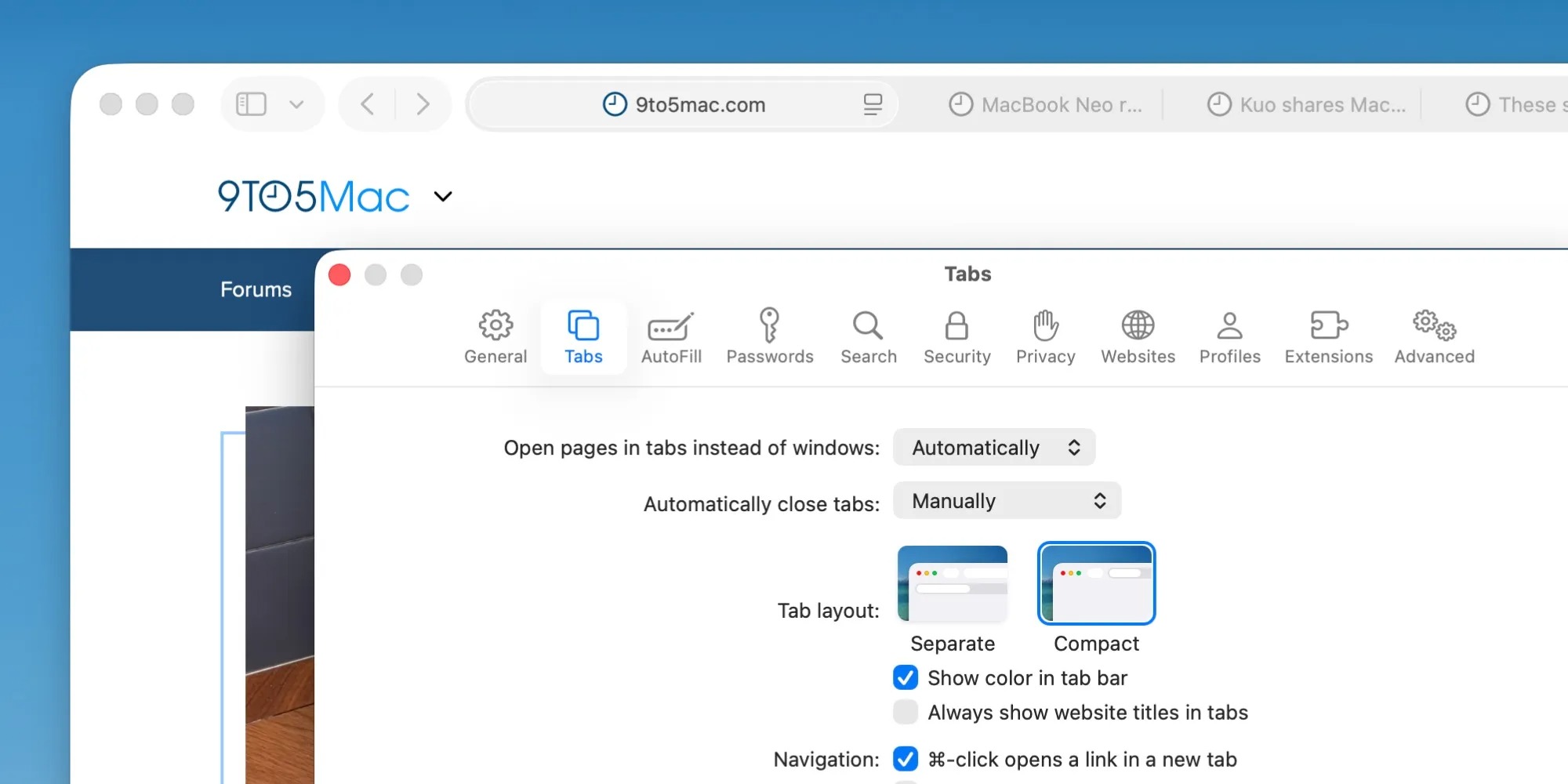Image resolution: width=1568 pixels, height=784 pixels.
Task: Open the AutoFill settings pane
Action: point(671,337)
